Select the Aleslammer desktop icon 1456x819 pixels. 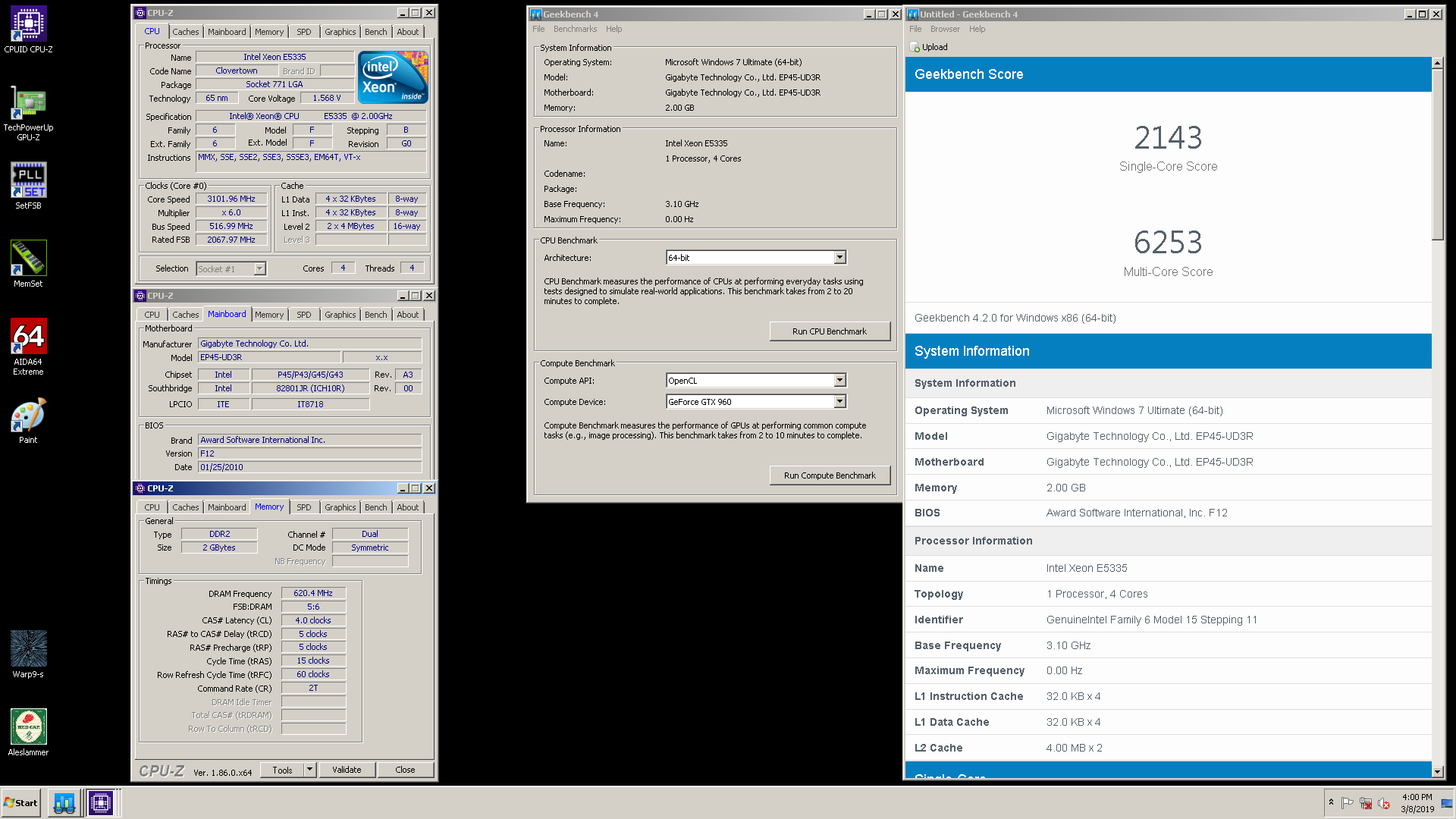click(28, 733)
